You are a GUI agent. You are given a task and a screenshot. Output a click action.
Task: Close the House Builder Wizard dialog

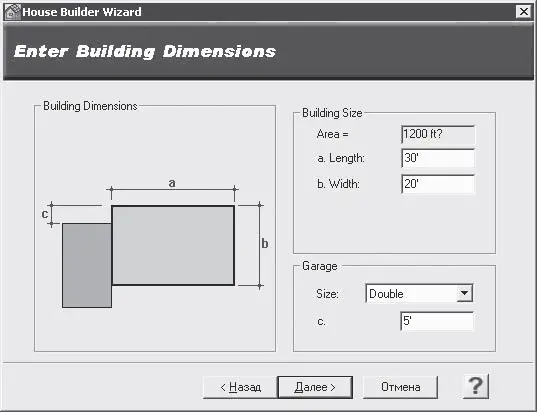point(524,12)
